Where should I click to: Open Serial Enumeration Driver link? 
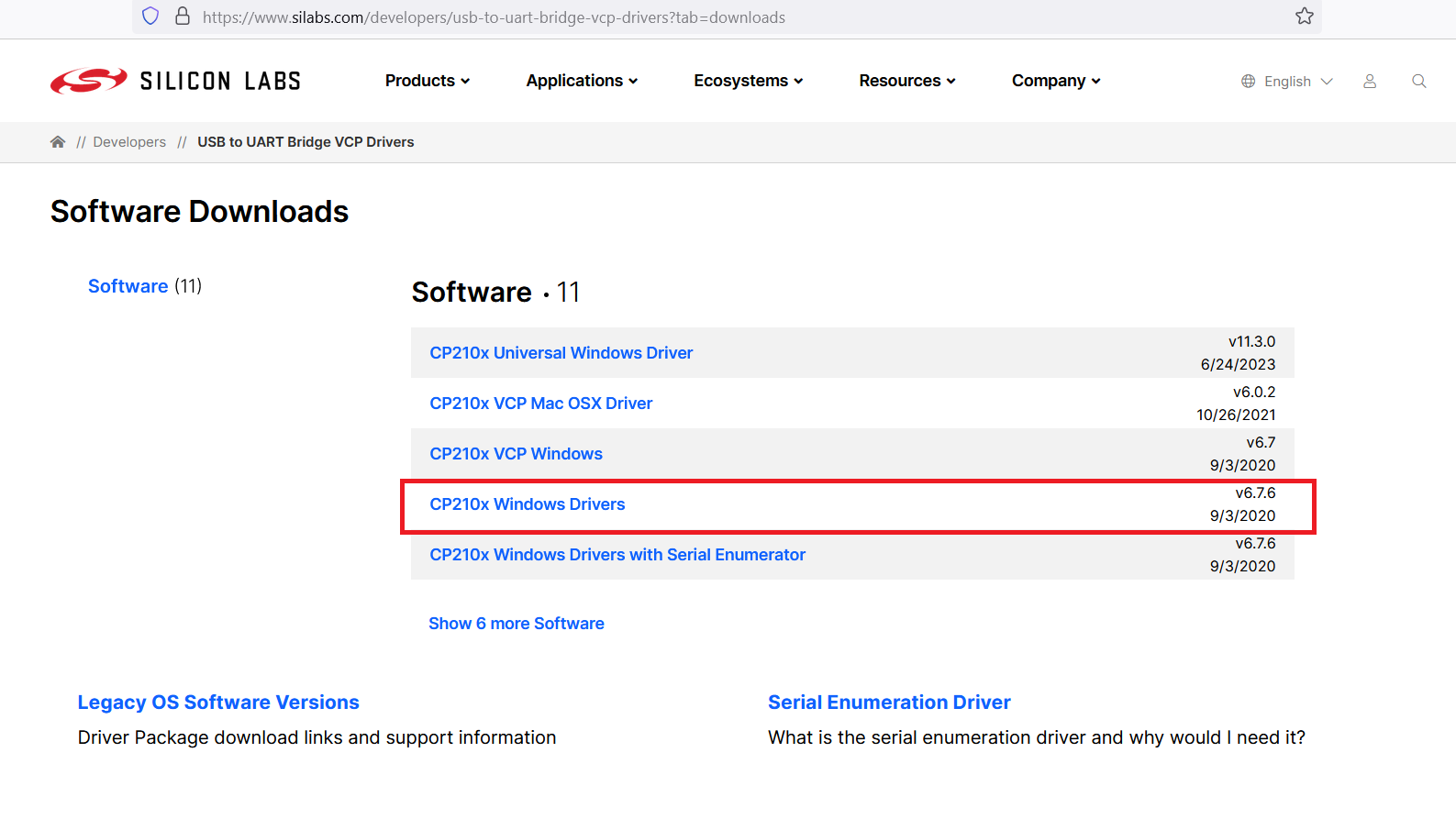889,703
